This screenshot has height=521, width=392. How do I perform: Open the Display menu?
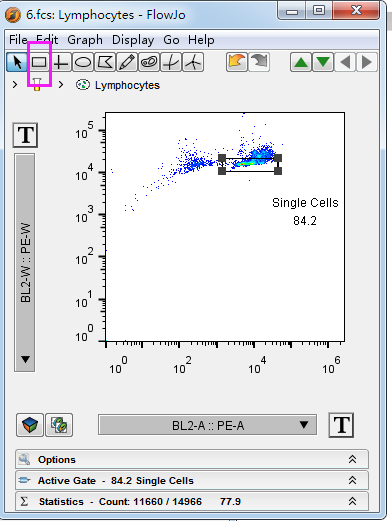tap(133, 40)
